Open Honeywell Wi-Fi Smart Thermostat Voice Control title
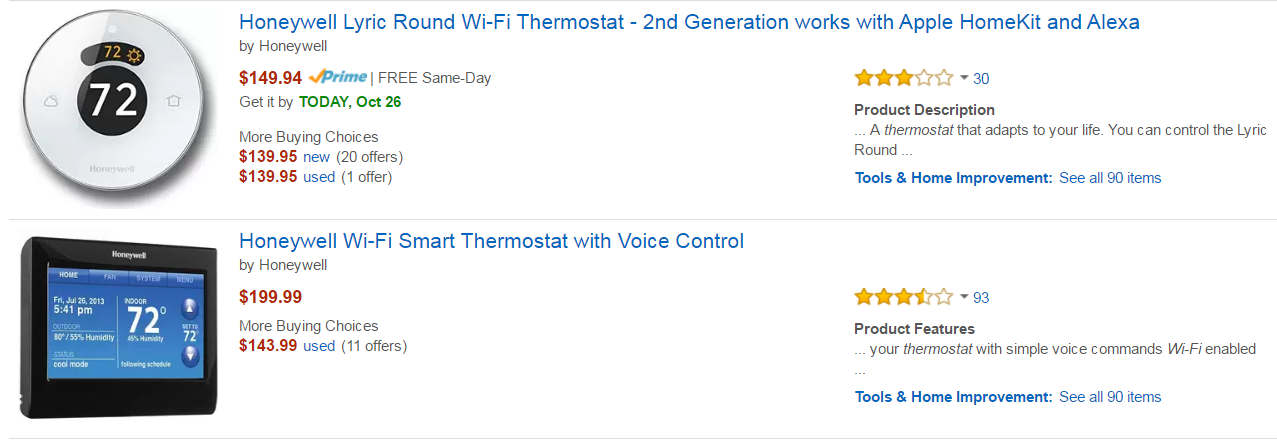The height and width of the screenshot is (442, 1277). [x=491, y=241]
